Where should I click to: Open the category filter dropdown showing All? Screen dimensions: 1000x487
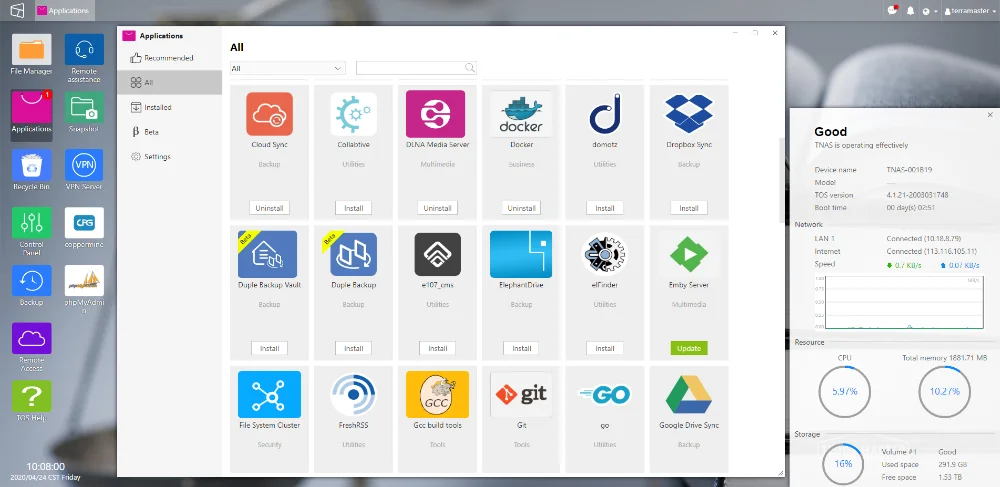[x=288, y=68]
